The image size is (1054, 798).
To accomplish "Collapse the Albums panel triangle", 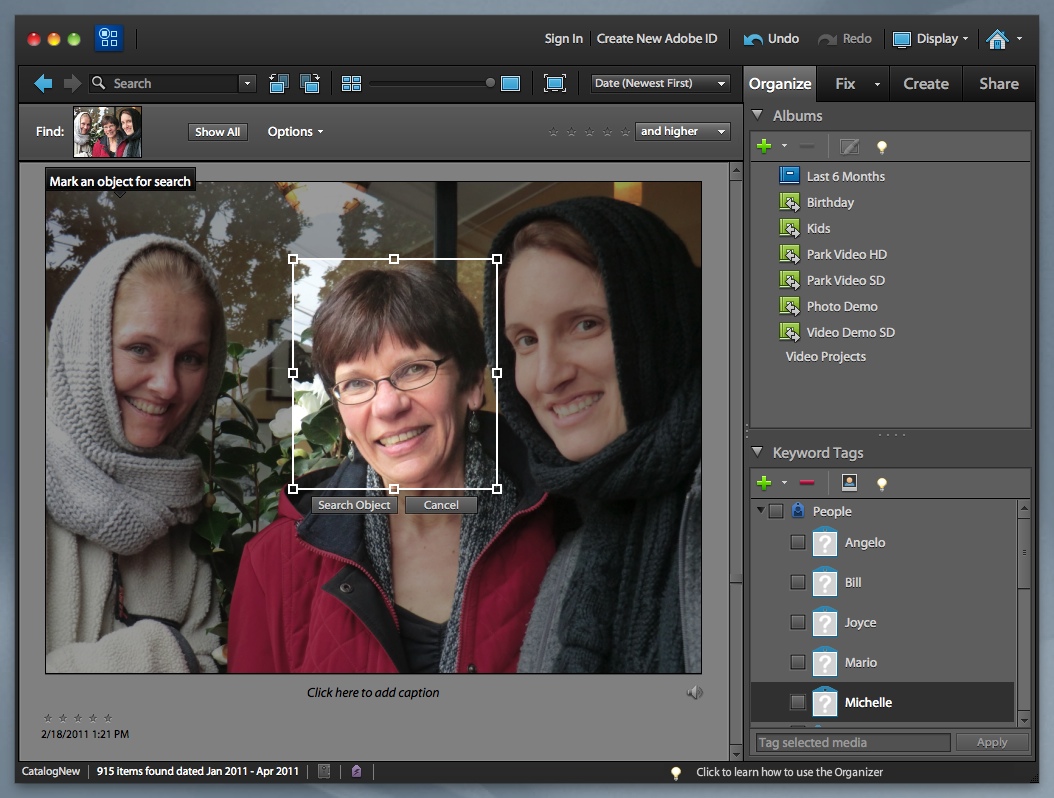I will (x=758, y=116).
